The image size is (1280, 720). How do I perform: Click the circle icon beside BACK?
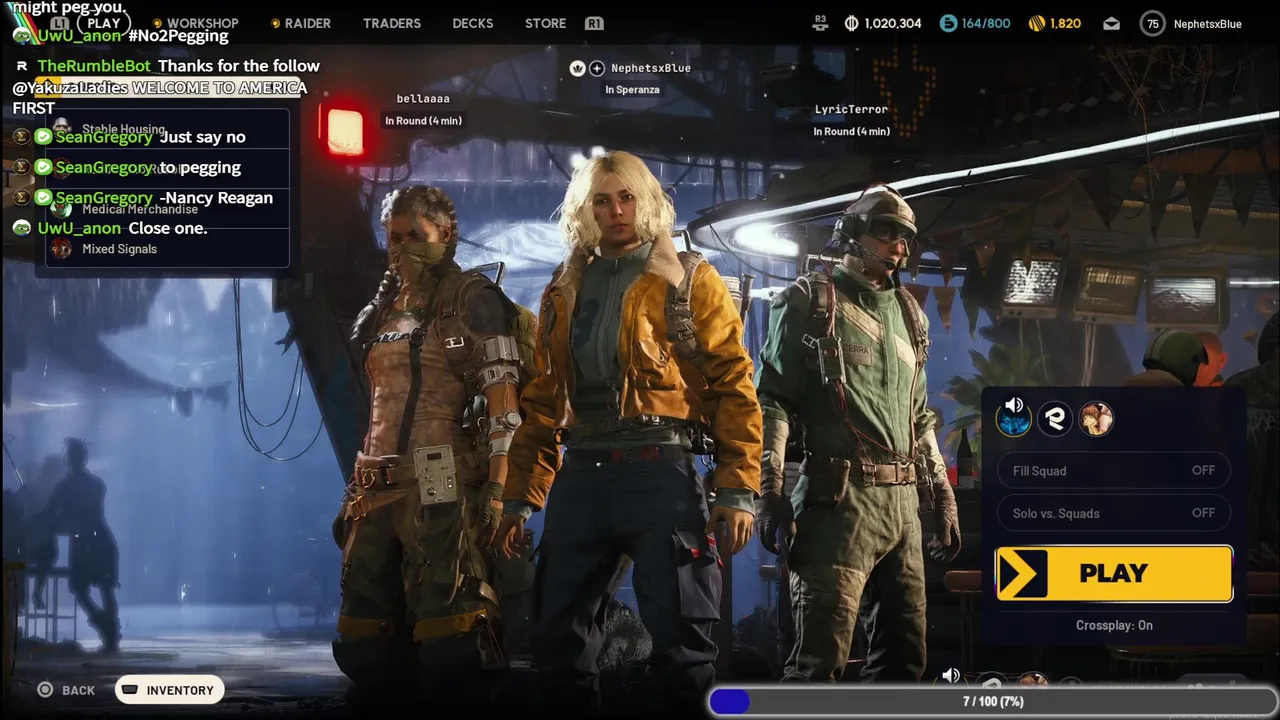(x=45, y=690)
